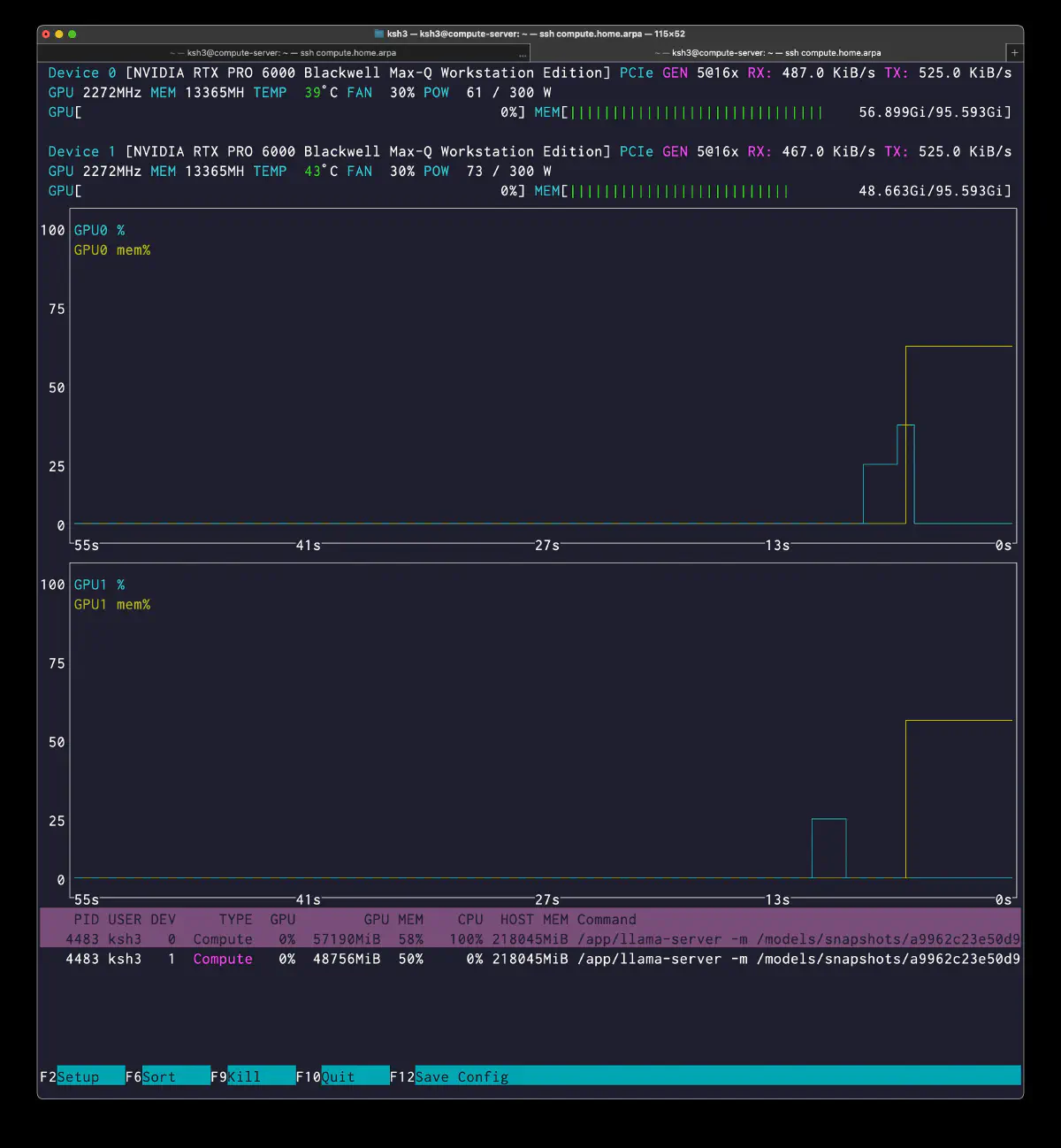
Task: Click the Command column header
Action: 607,920
